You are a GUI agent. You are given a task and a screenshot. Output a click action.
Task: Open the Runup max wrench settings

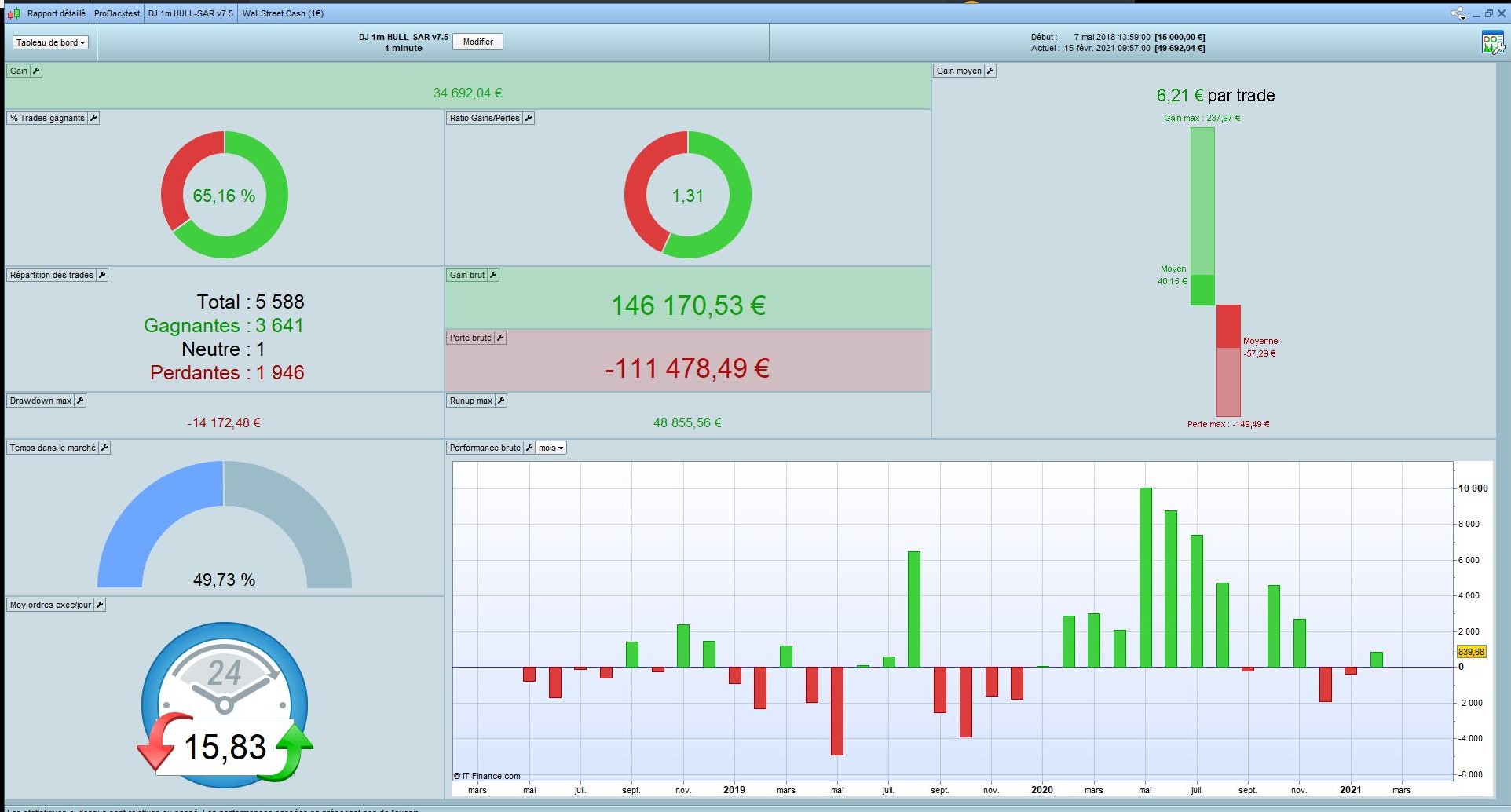501,401
